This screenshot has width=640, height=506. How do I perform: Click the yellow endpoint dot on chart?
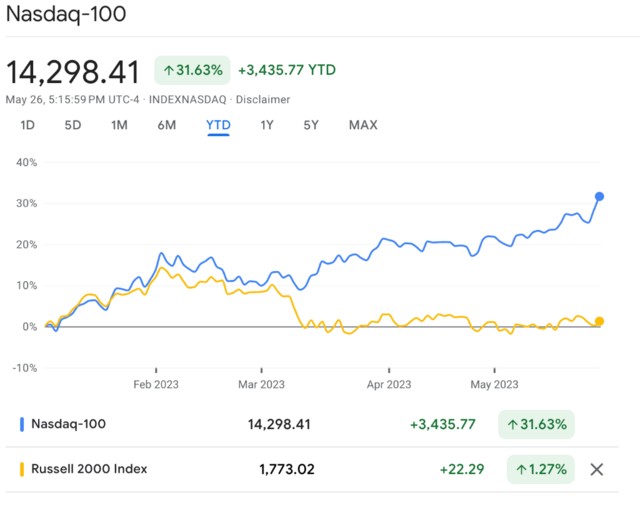[599, 321]
